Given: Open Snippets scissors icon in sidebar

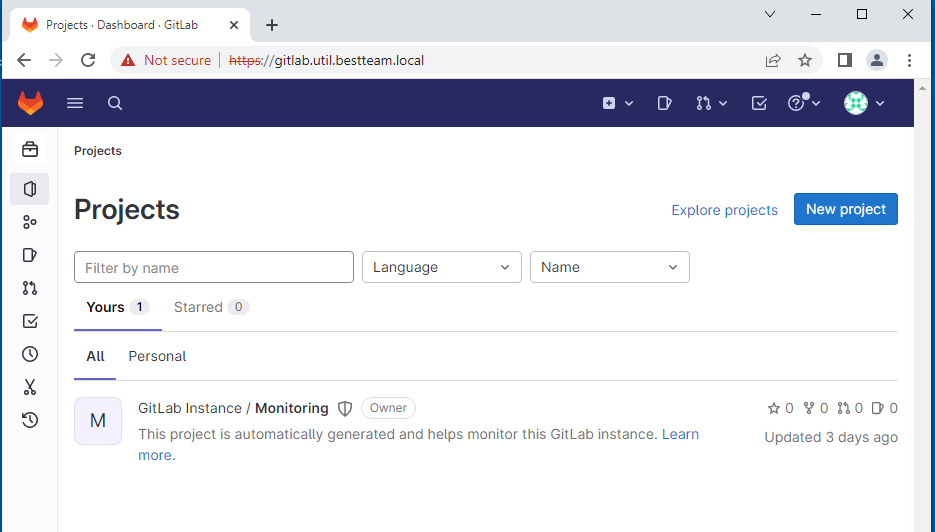Looking at the screenshot, I should pyautogui.click(x=30, y=387).
